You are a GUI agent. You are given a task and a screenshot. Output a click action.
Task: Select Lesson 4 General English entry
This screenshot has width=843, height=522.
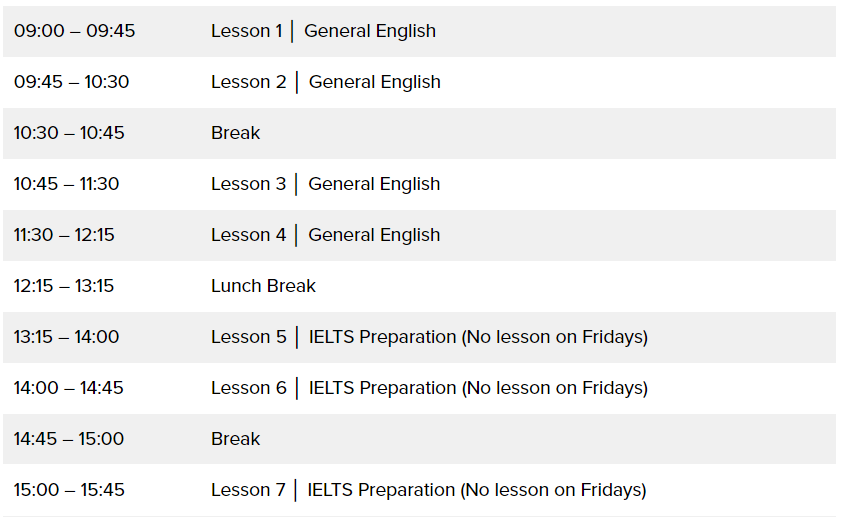click(325, 235)
